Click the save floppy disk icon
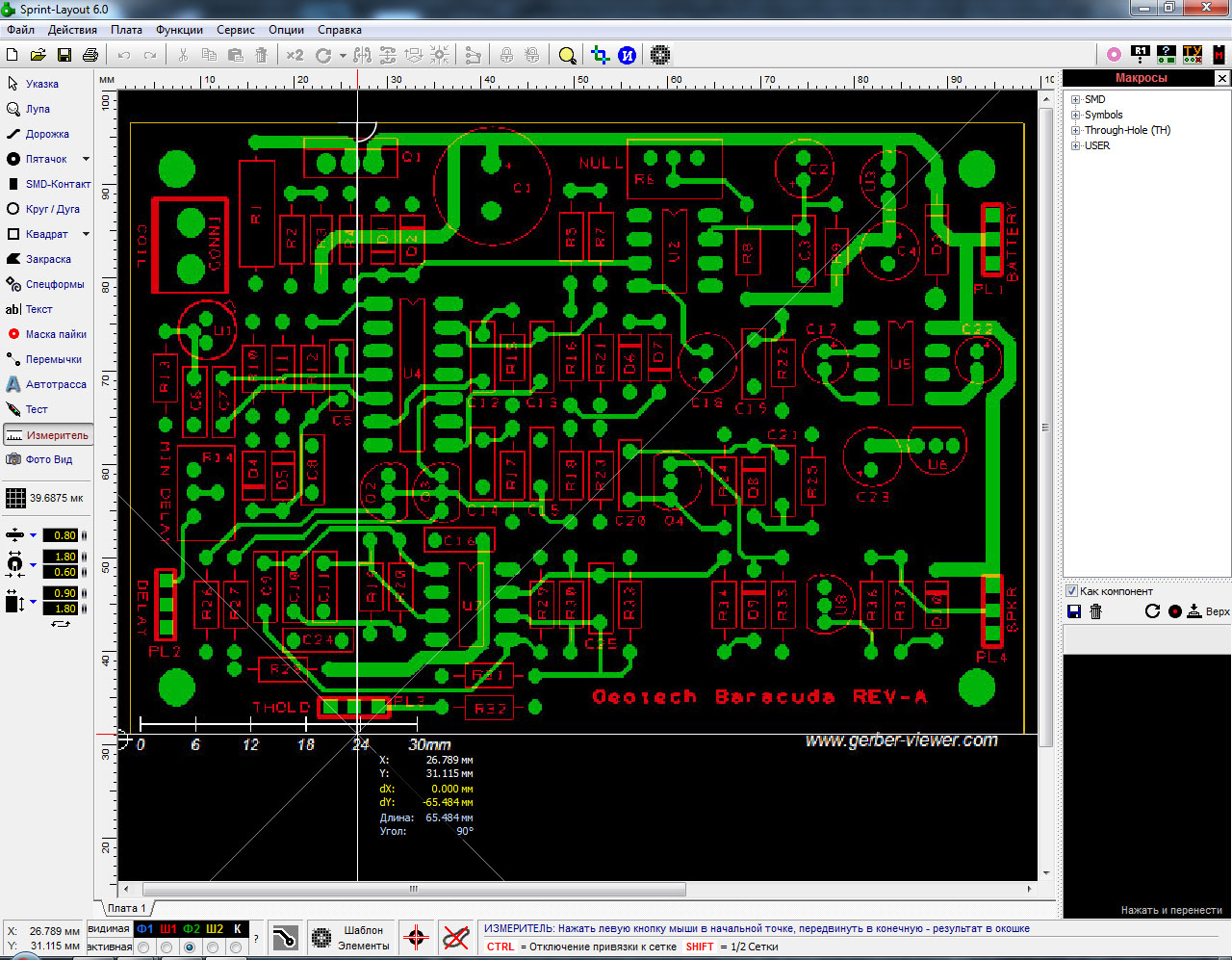 click(64, 56)
